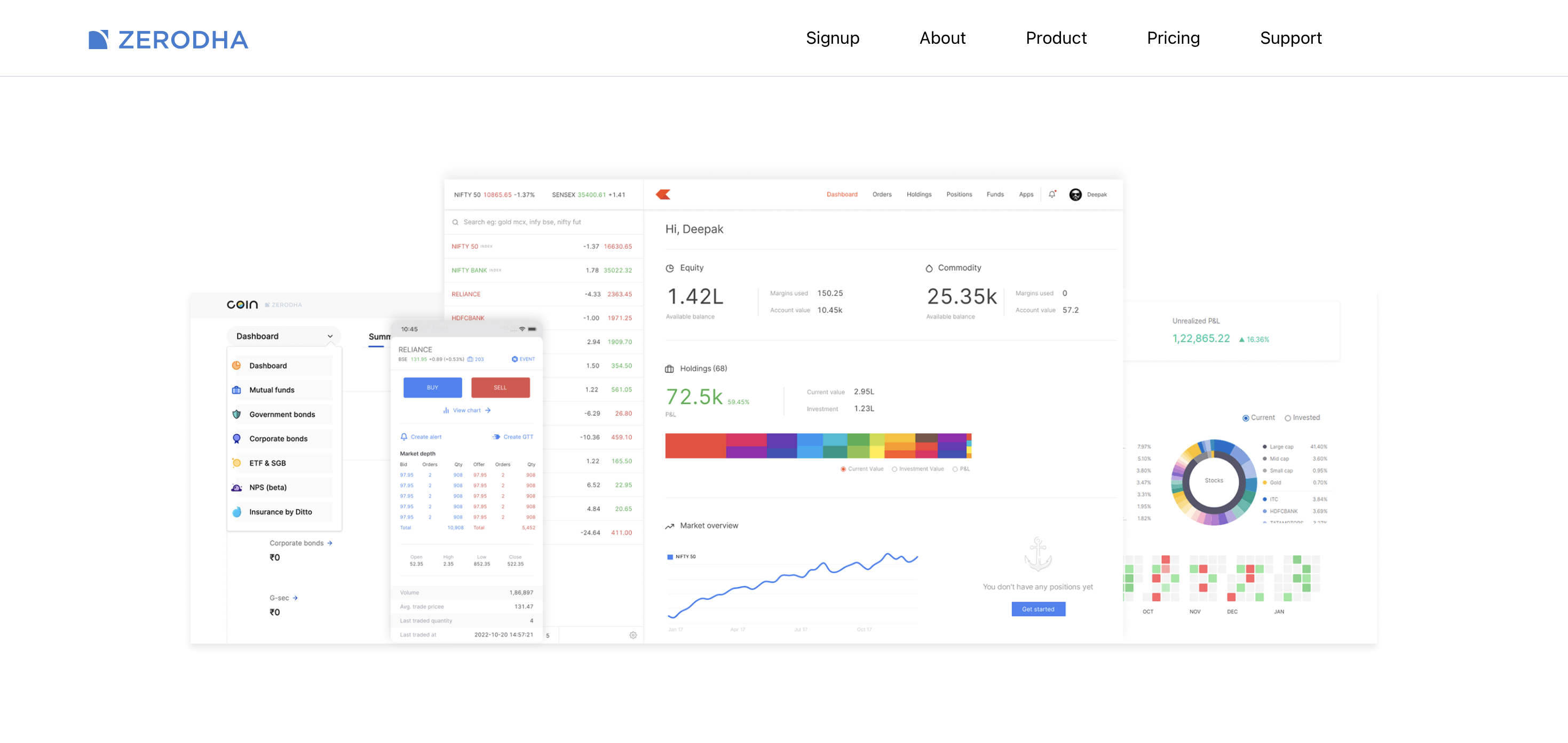
Task: Switch the donut chart to Invested
Action: pyautogui.click(x=1287, y=418)
